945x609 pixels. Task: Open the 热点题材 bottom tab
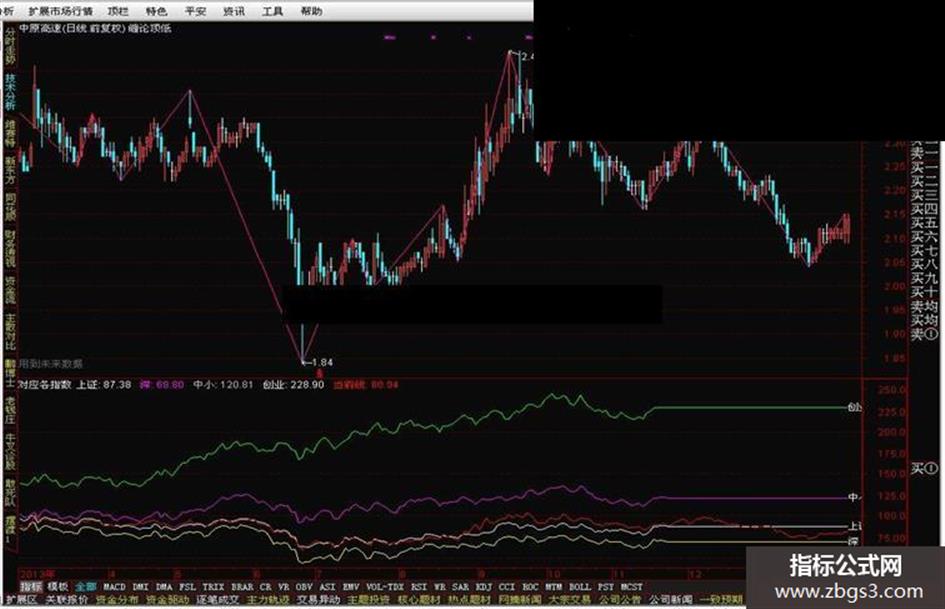click(469, 600)
